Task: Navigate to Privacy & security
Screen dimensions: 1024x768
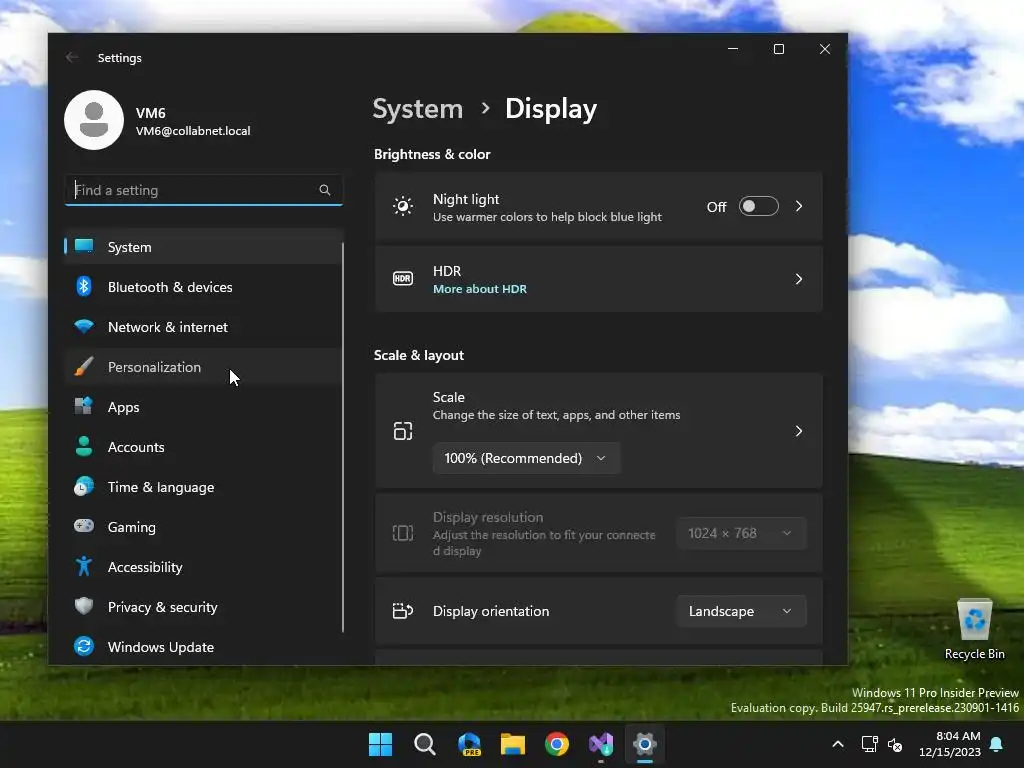Action: coord(204,607)
